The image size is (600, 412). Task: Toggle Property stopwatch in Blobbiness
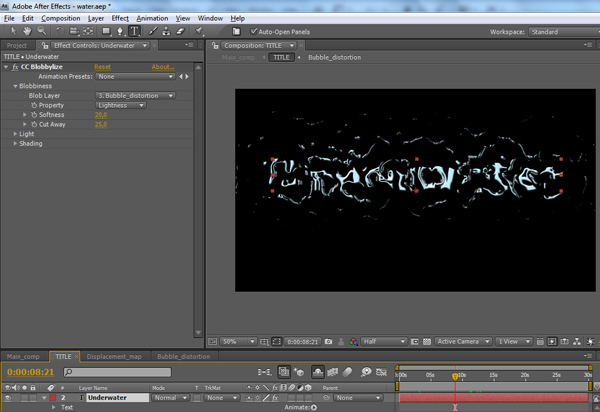pyautogui.click(x=34, y=105)
